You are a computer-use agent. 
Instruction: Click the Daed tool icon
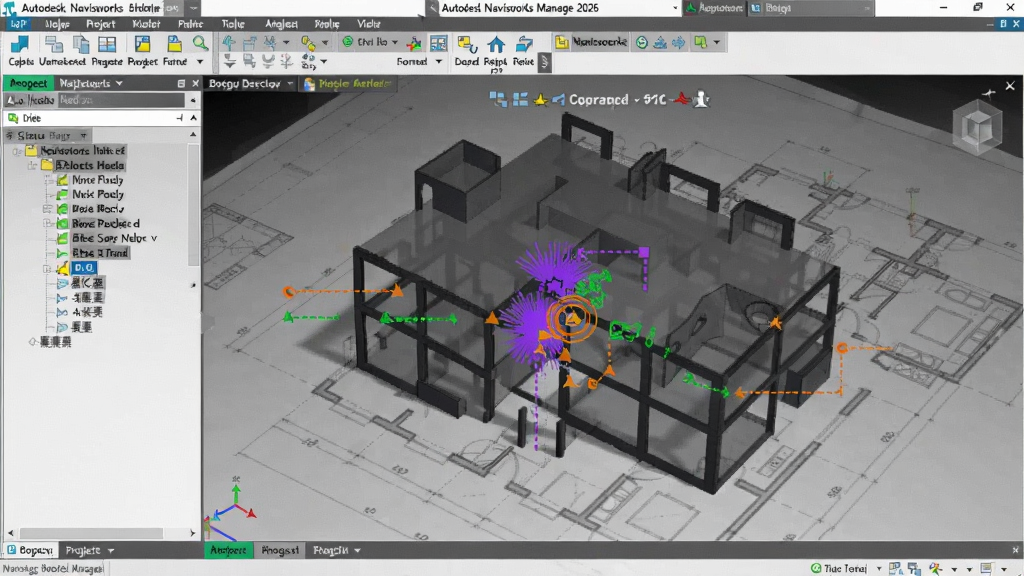click(x=466, y=44)
